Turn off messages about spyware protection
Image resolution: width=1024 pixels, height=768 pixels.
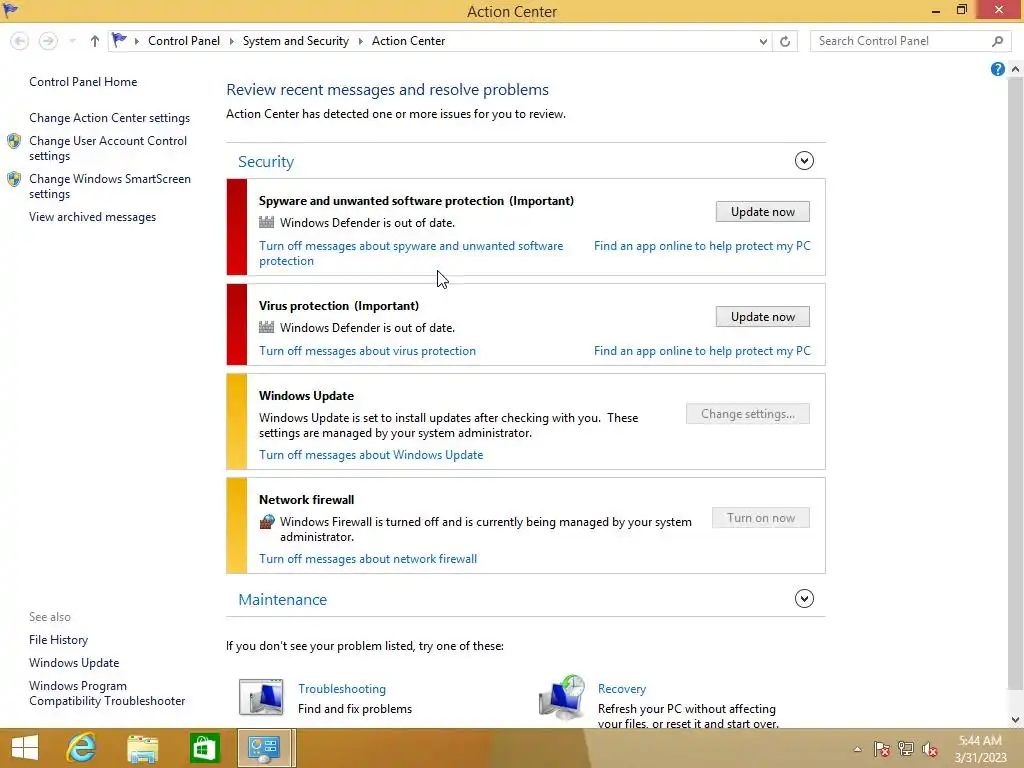point(411,253)
